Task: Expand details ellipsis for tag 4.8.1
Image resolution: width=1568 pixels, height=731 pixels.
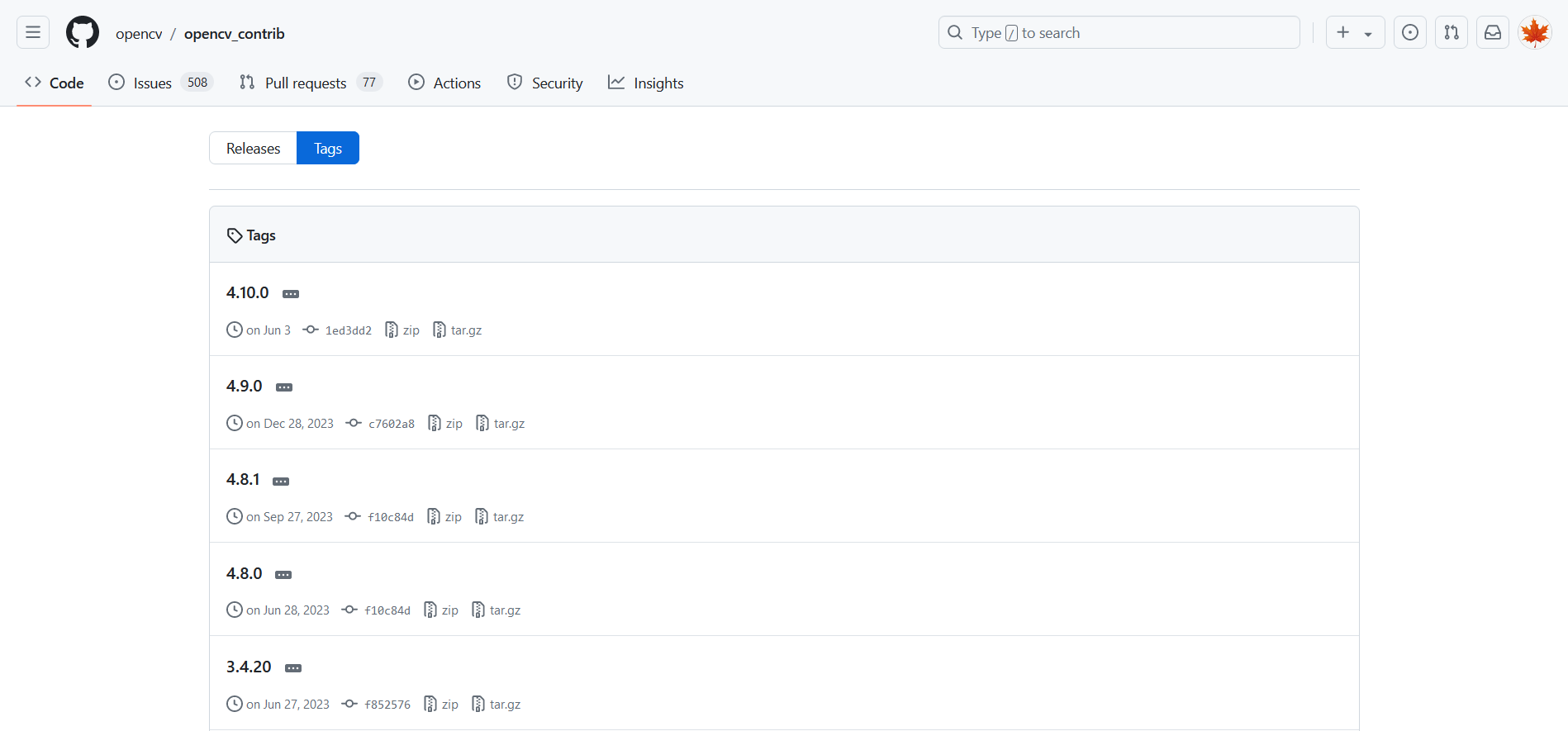Action: (x=281, y=482)
